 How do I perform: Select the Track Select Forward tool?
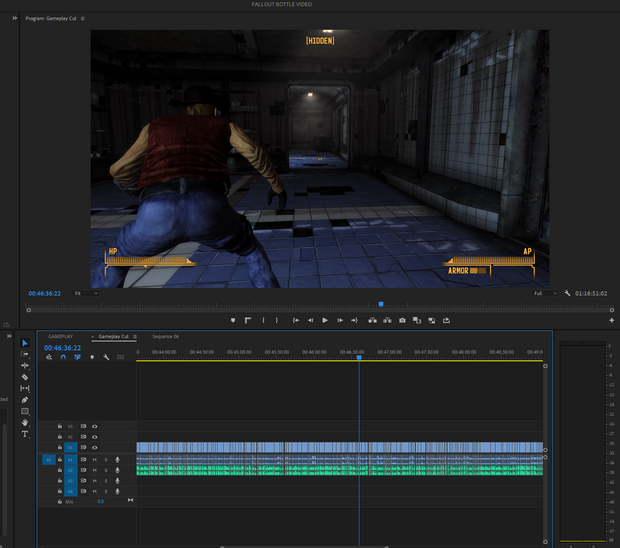tap(25, 354)
